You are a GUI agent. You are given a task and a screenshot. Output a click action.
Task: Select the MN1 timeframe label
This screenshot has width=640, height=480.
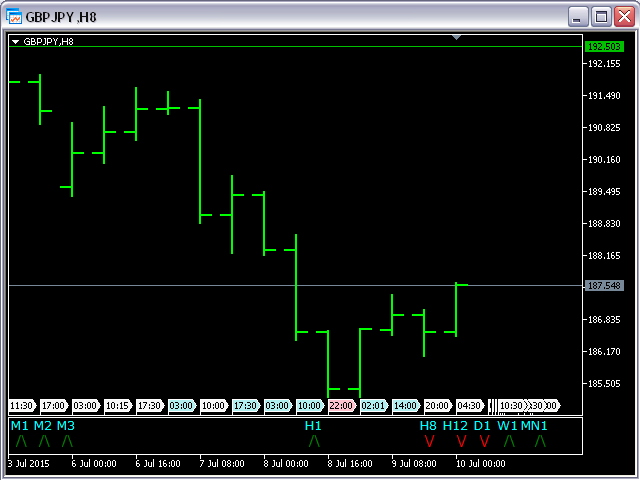[x=534, y=426]
